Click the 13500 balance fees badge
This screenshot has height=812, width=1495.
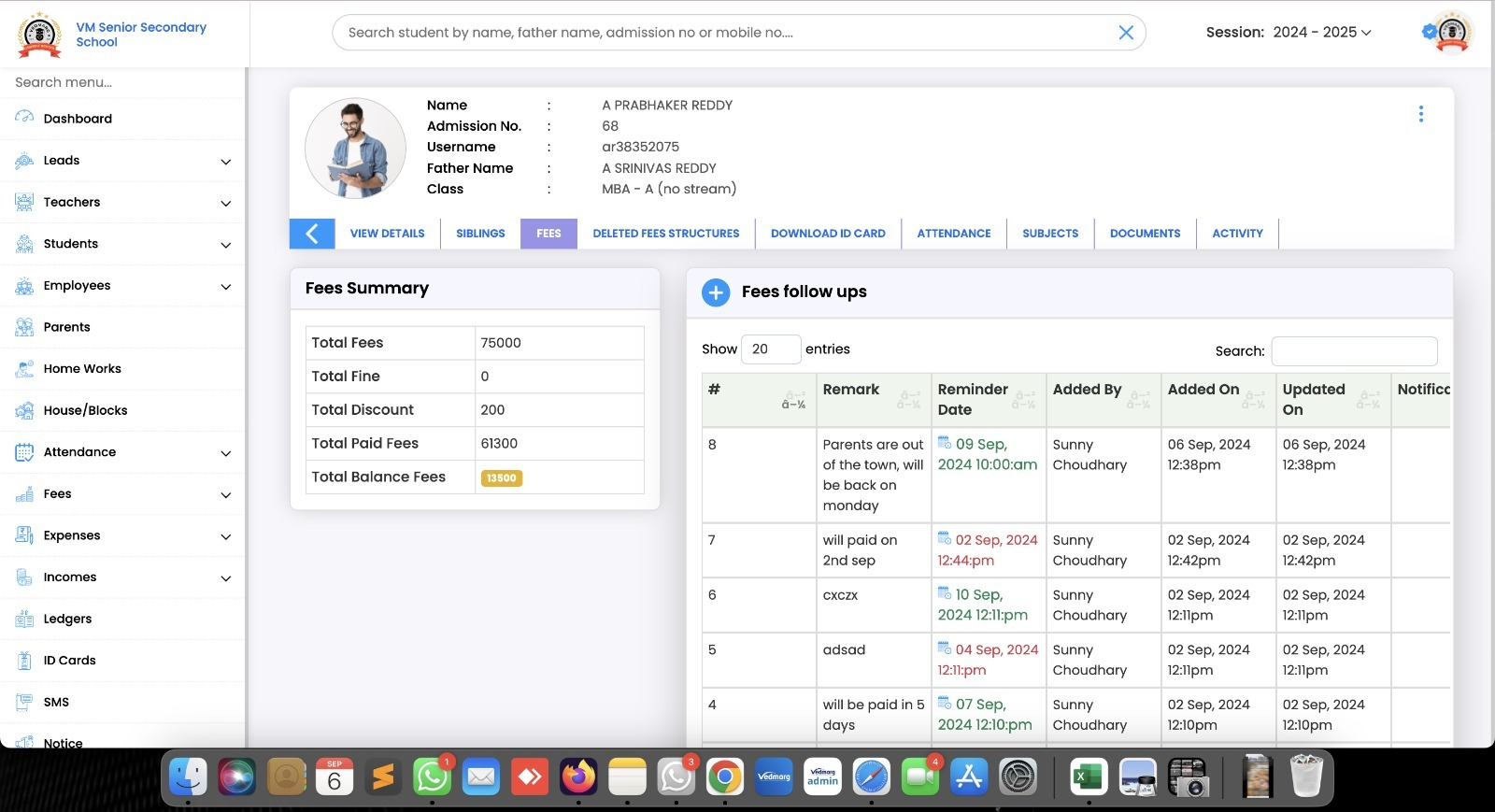pos(502,477)
